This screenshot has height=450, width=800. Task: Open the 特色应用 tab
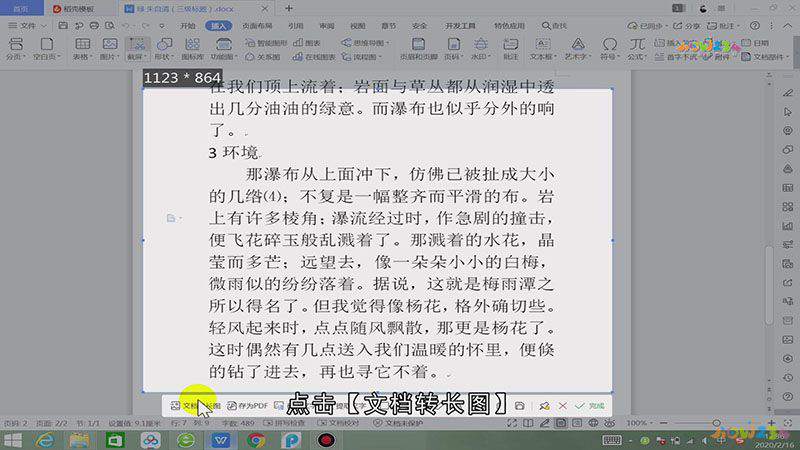509,26
